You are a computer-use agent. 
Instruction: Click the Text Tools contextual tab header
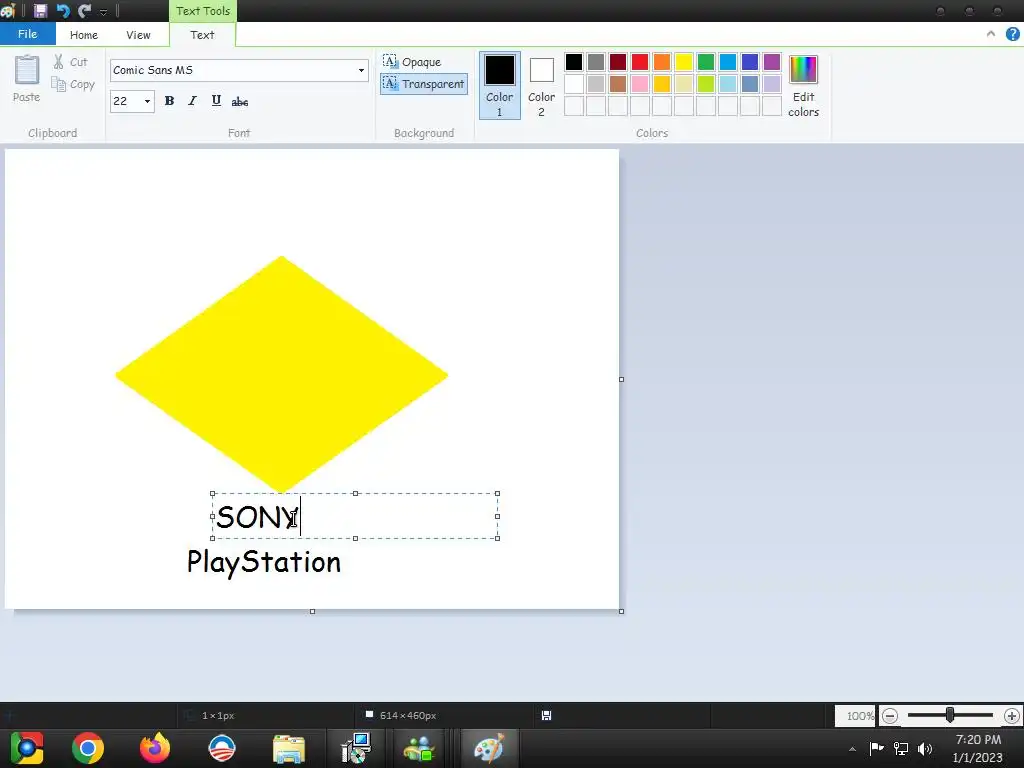pos(203,10)
